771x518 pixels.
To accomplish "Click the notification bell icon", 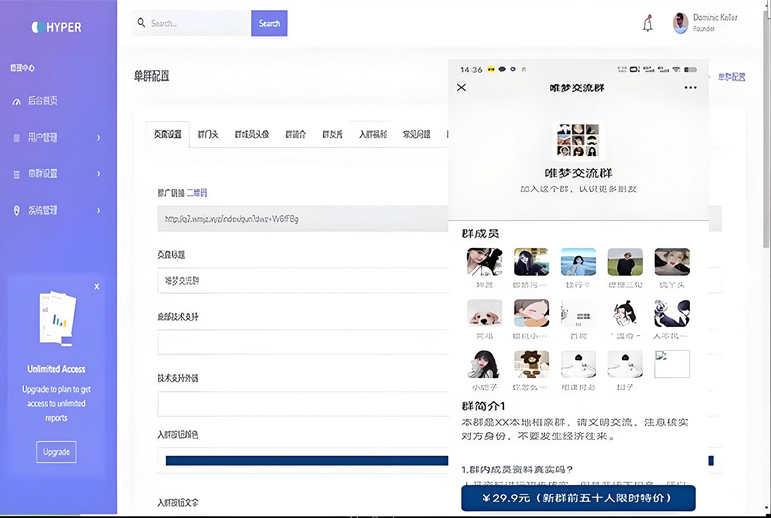I will coord(647,24).
